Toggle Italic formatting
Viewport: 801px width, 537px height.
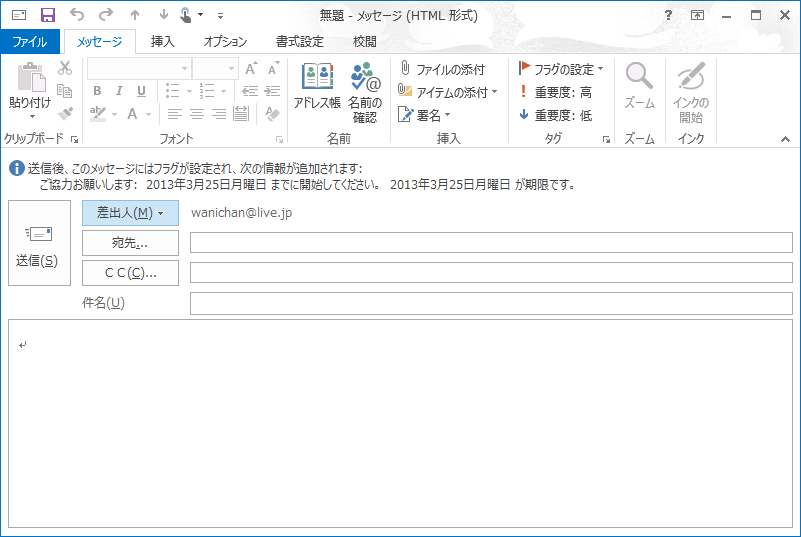119,91
